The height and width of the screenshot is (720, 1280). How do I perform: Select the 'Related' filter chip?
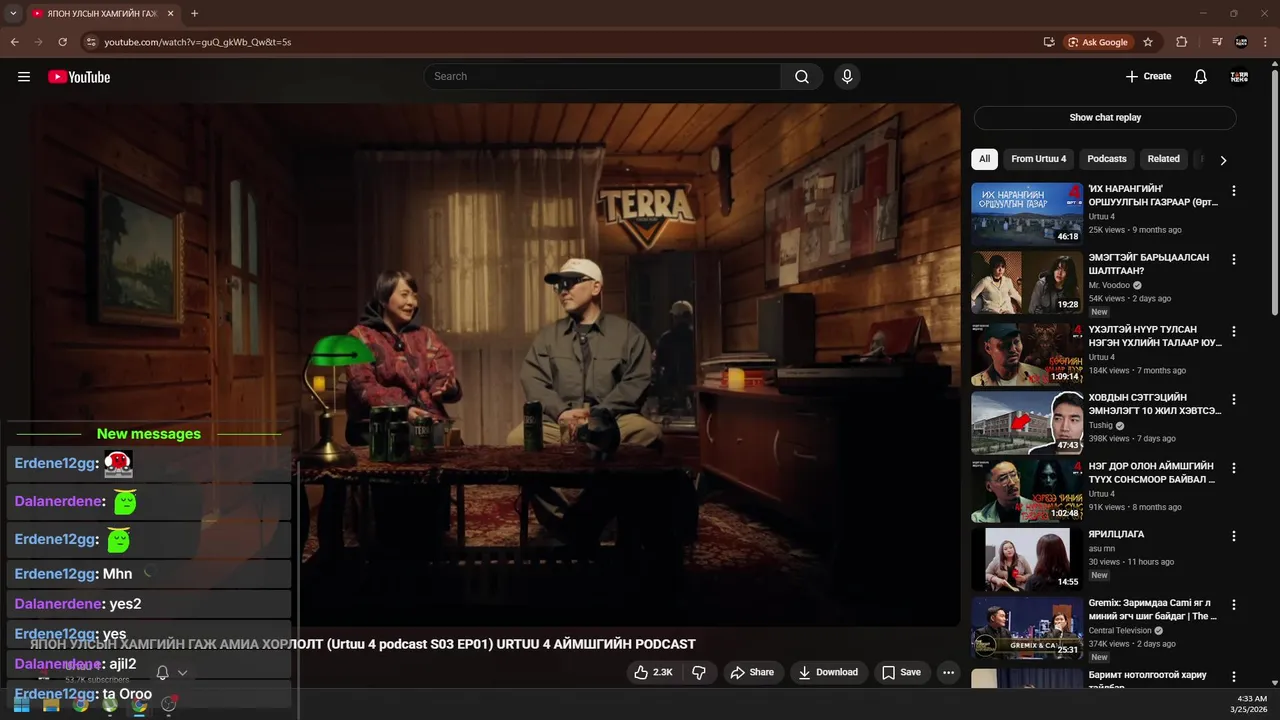pos(1163,159)
